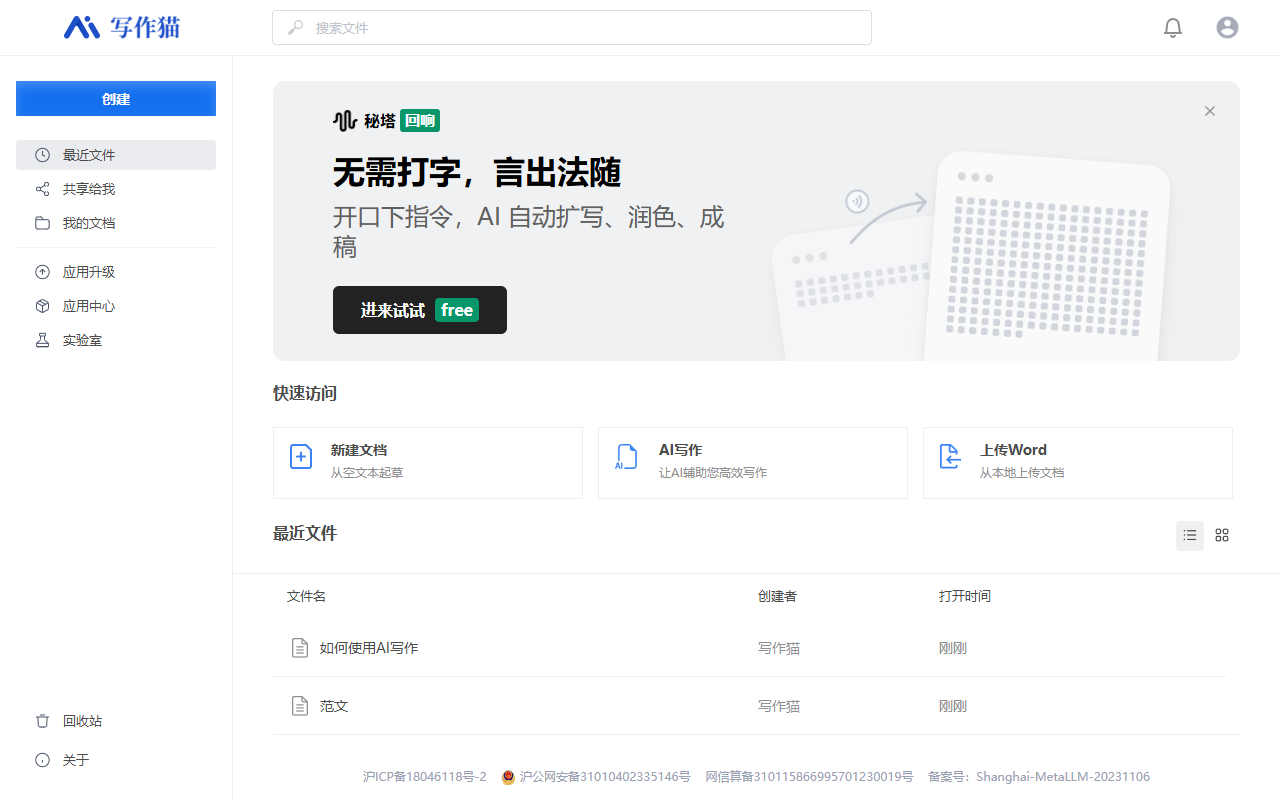Dismiss the 秘塔回响 promo banner
This screenshot has height=800, width=1280.
(1209, 111)
